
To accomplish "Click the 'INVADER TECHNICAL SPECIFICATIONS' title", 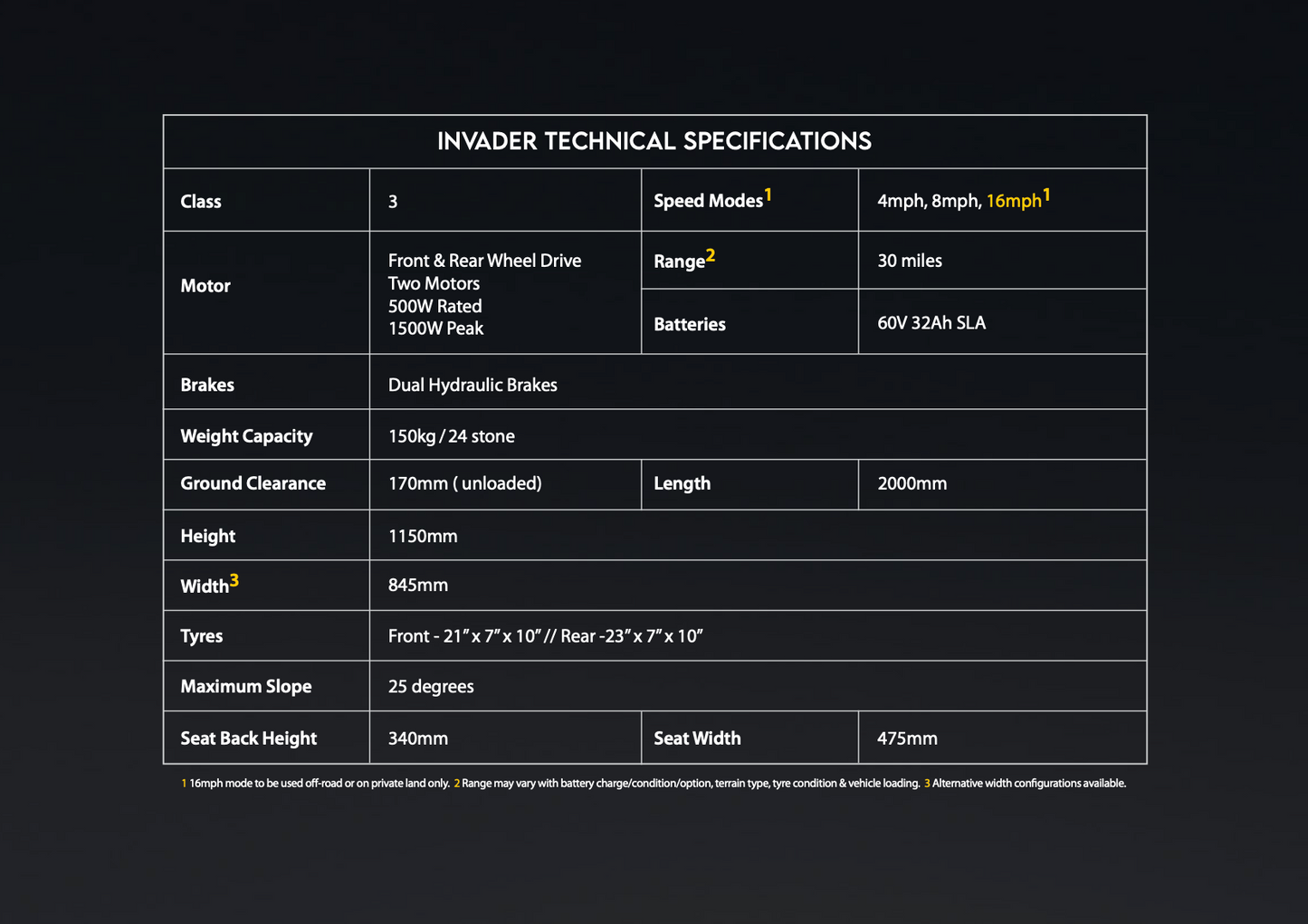I will pos(654,141).
